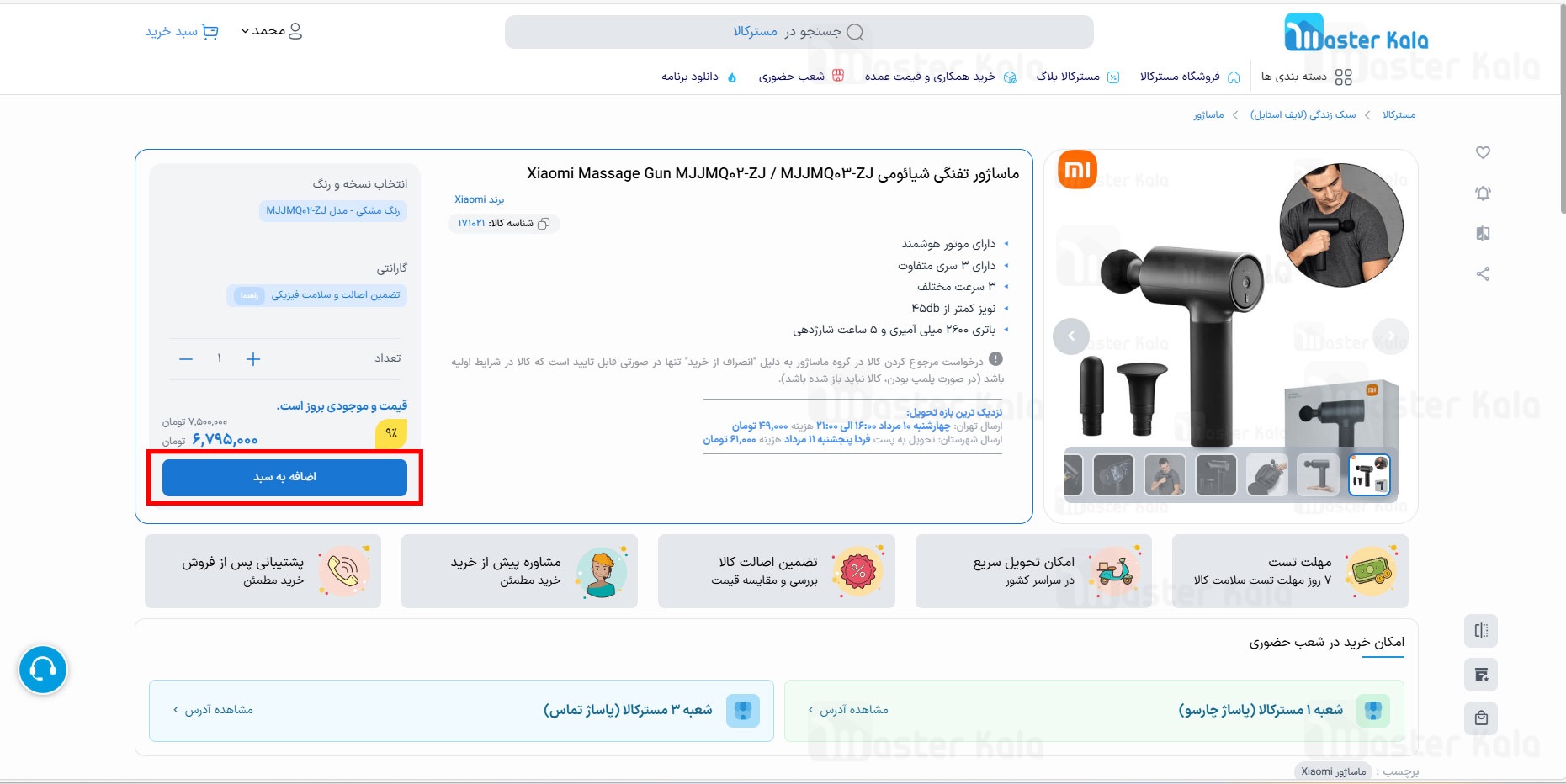Screen dimensions: 1566x784
Task: Select thumbnail of gun massaging a leg
Action: click(x=1266, y=475)
